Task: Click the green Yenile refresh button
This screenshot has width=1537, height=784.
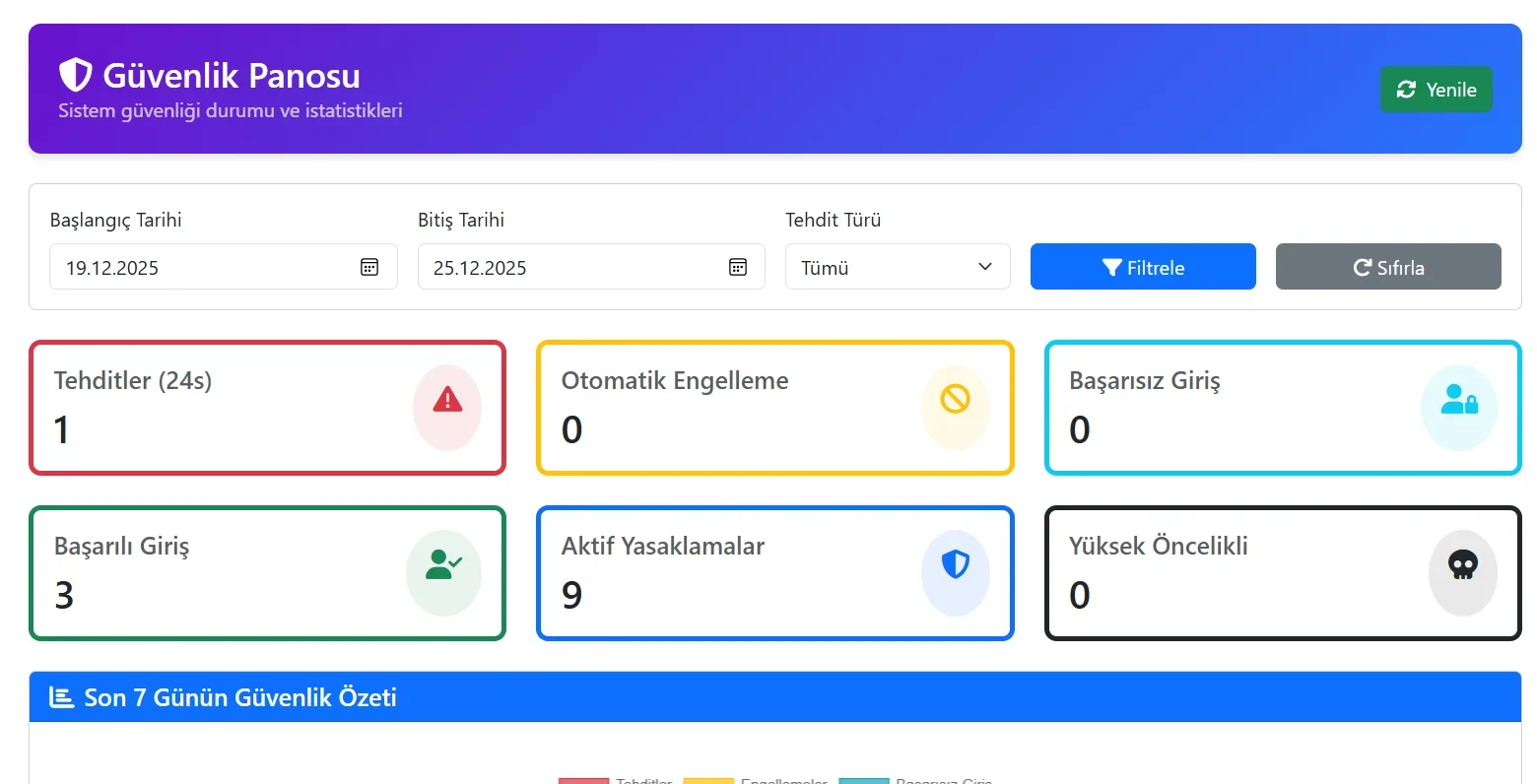Action: (x=1436, y=90)
